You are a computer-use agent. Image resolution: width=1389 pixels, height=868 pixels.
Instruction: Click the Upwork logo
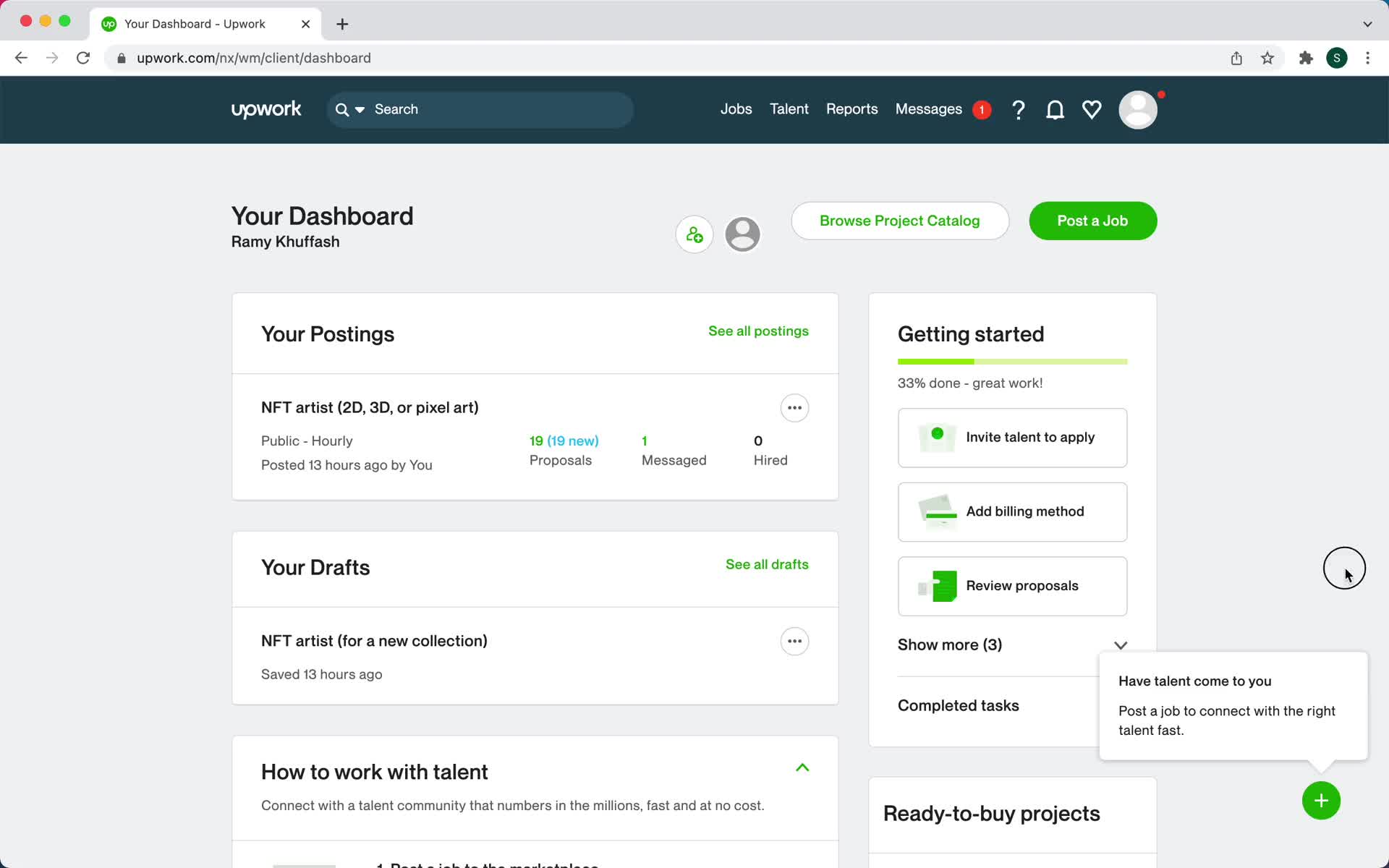pyautogui.click(x=266, y=110)
